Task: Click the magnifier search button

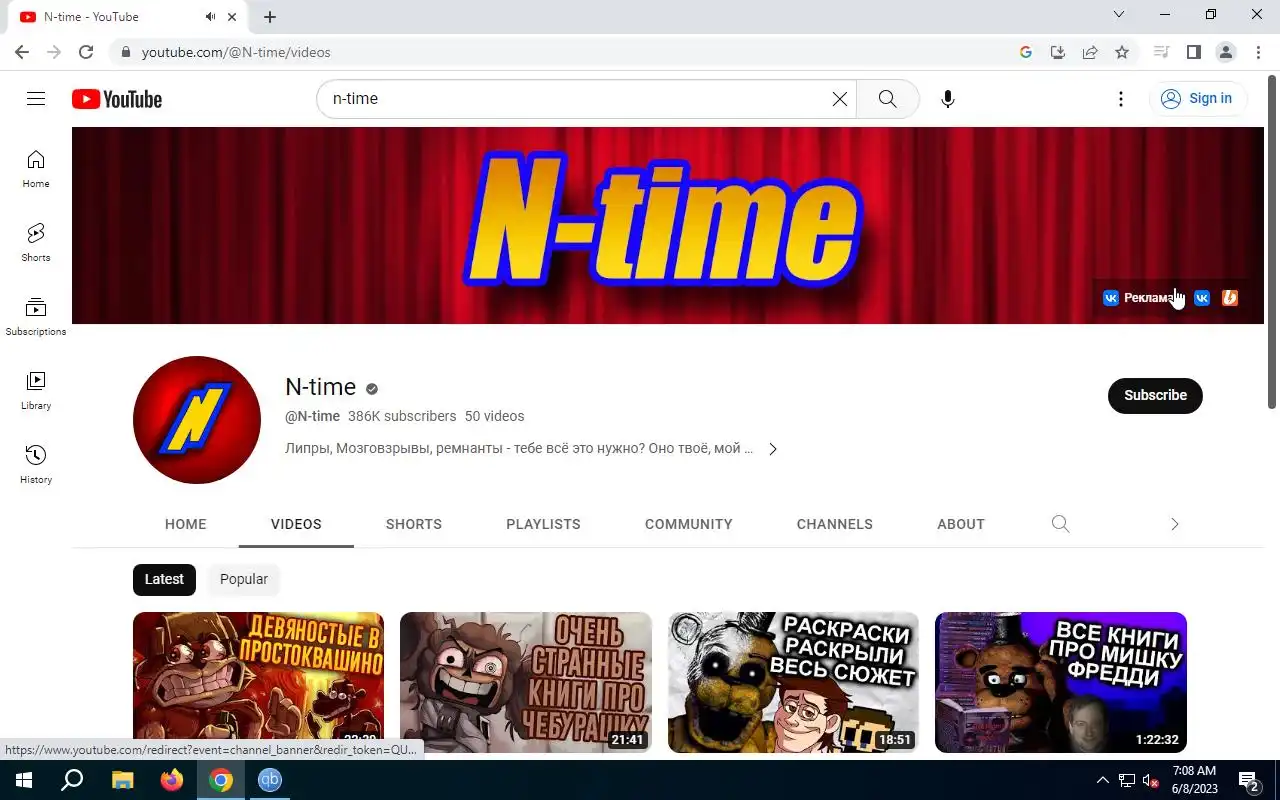Action: tap(887, 99)
